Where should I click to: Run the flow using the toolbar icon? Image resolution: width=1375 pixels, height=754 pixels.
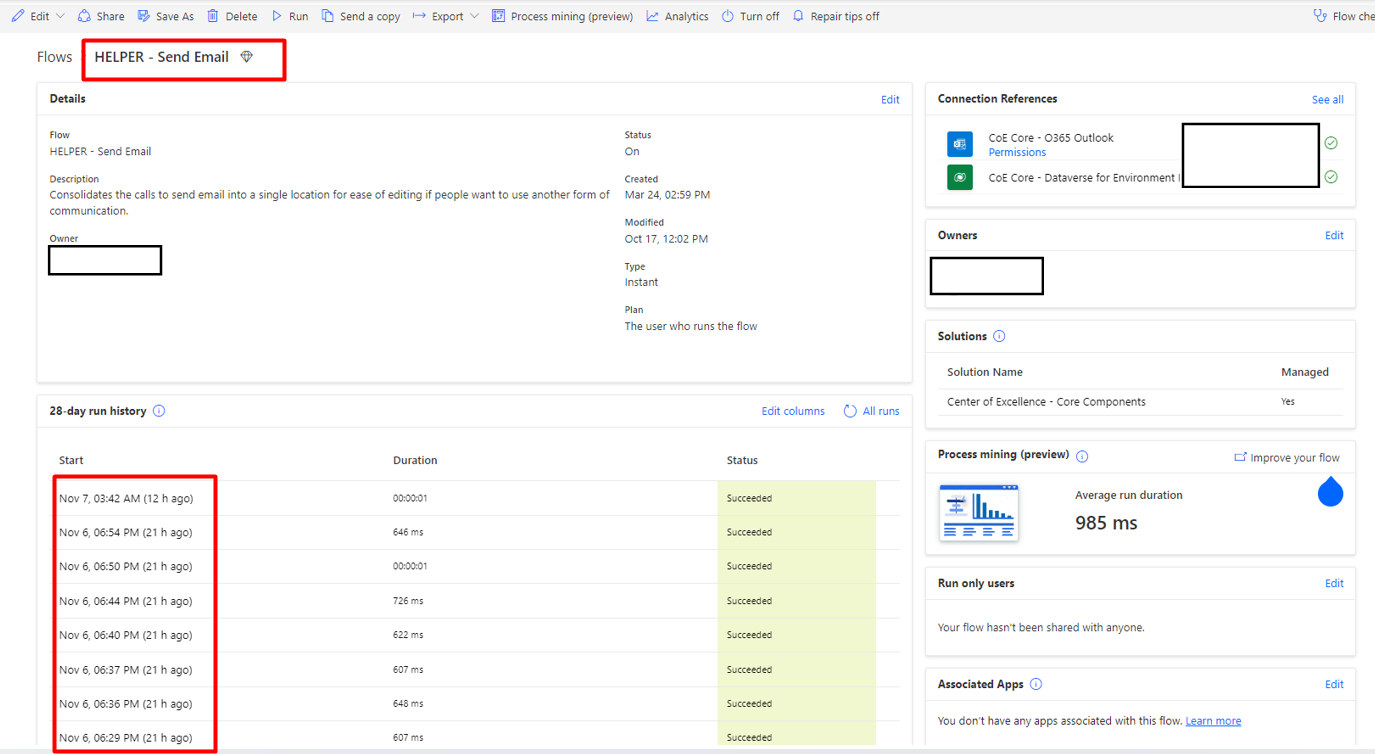point(290,15)
